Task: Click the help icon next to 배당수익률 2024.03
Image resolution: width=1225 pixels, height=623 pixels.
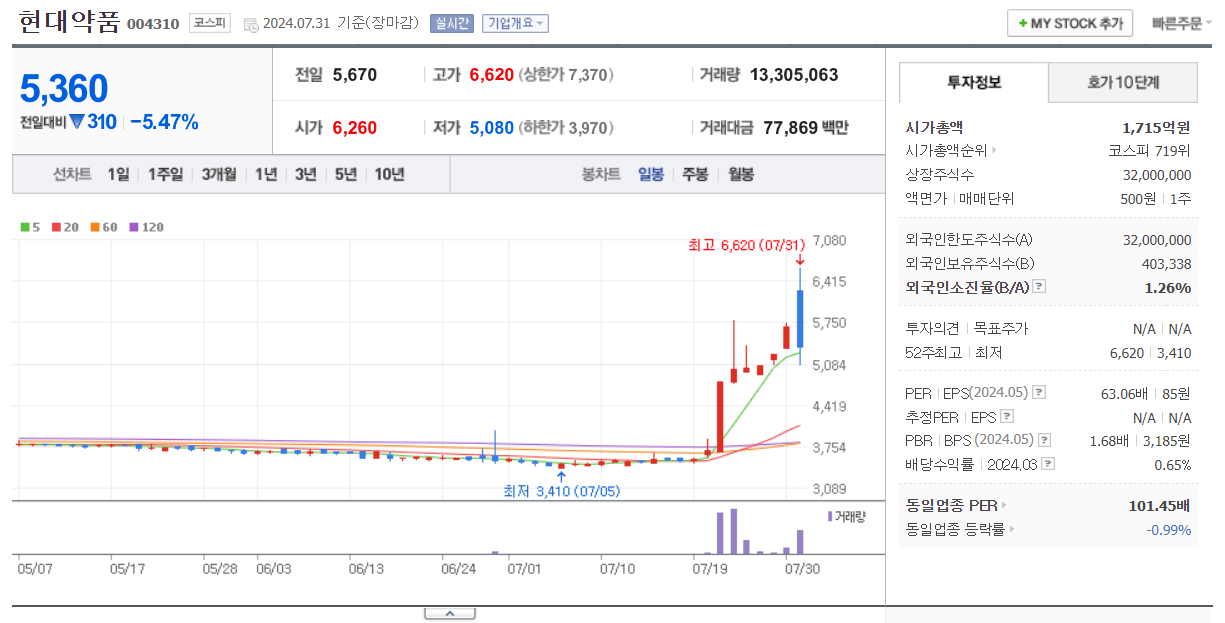Action: tap(1050, 464)
